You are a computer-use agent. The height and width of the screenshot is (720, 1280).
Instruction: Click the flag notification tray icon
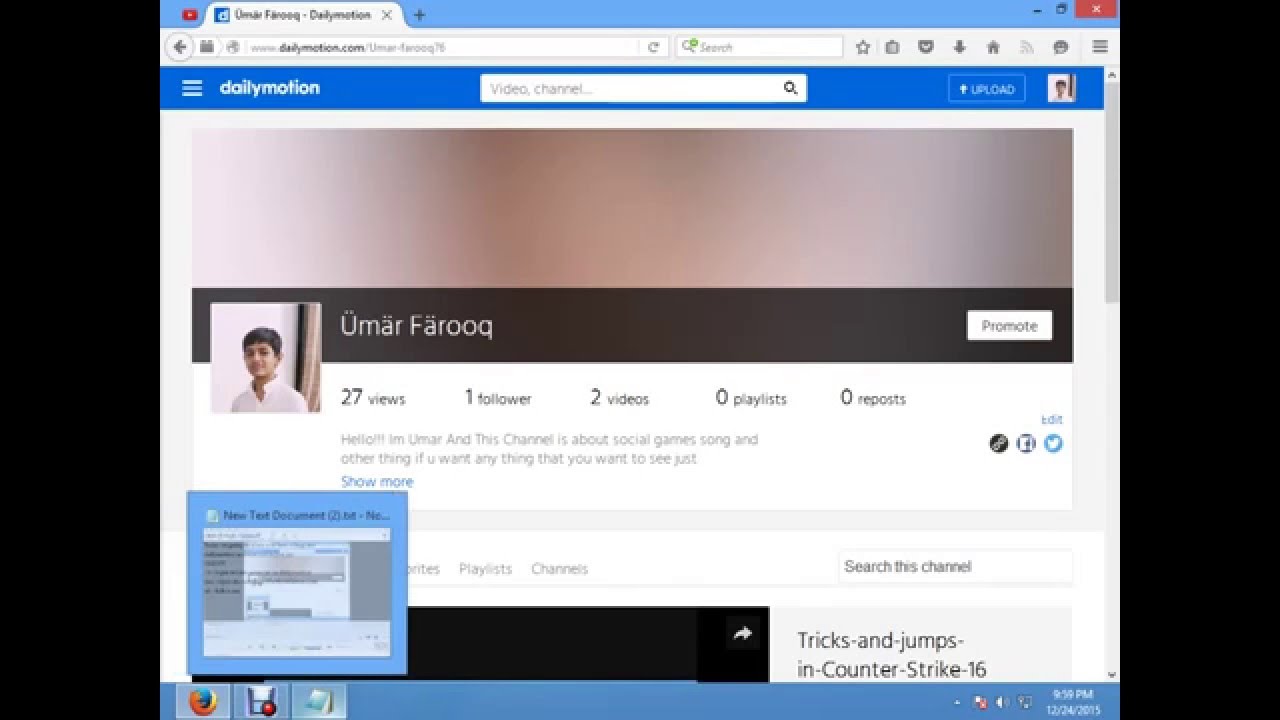point(981,702)
